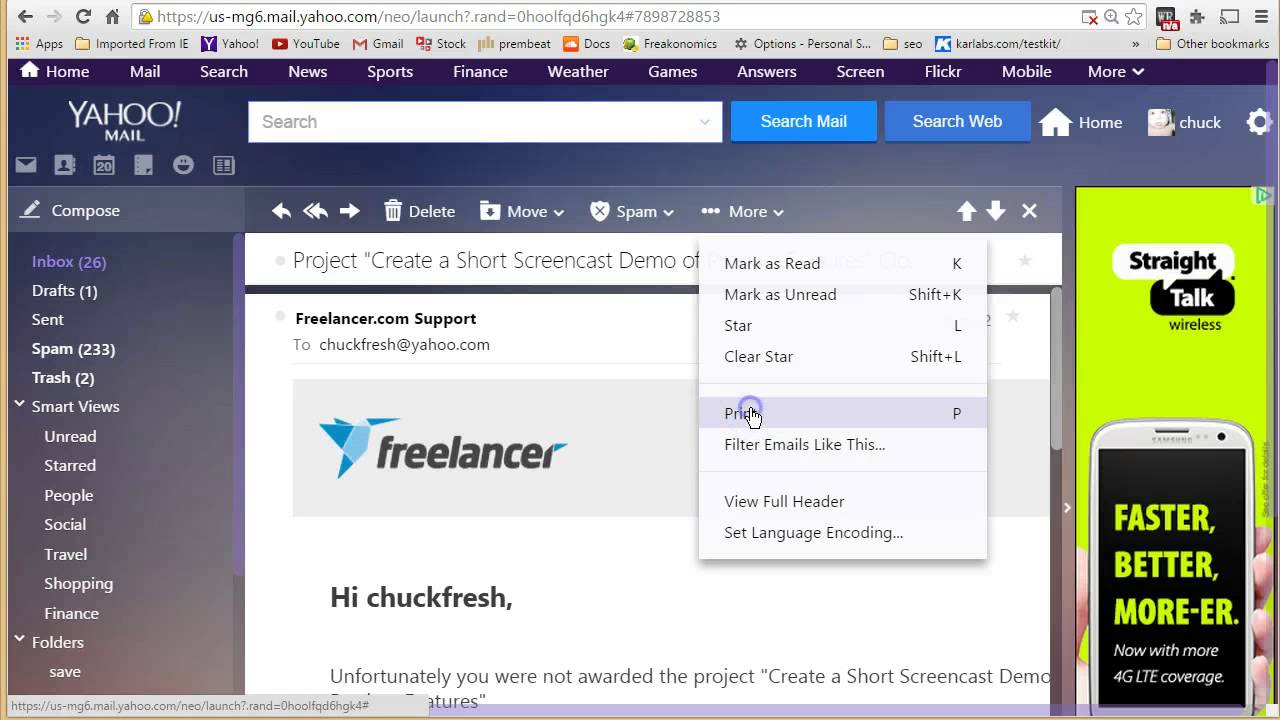Open the Spam (233) folder
1280x720 pixels.
73,349
